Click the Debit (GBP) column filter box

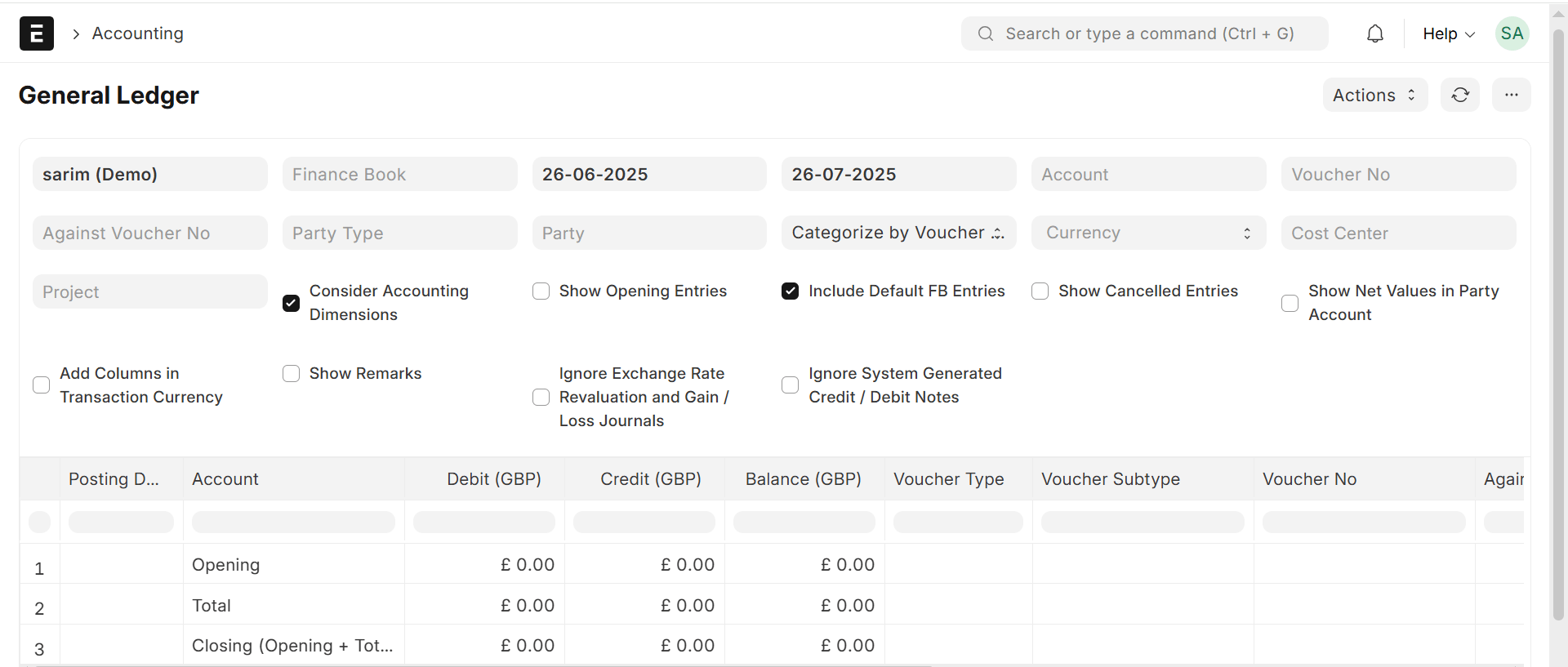[x=484, y=522]
